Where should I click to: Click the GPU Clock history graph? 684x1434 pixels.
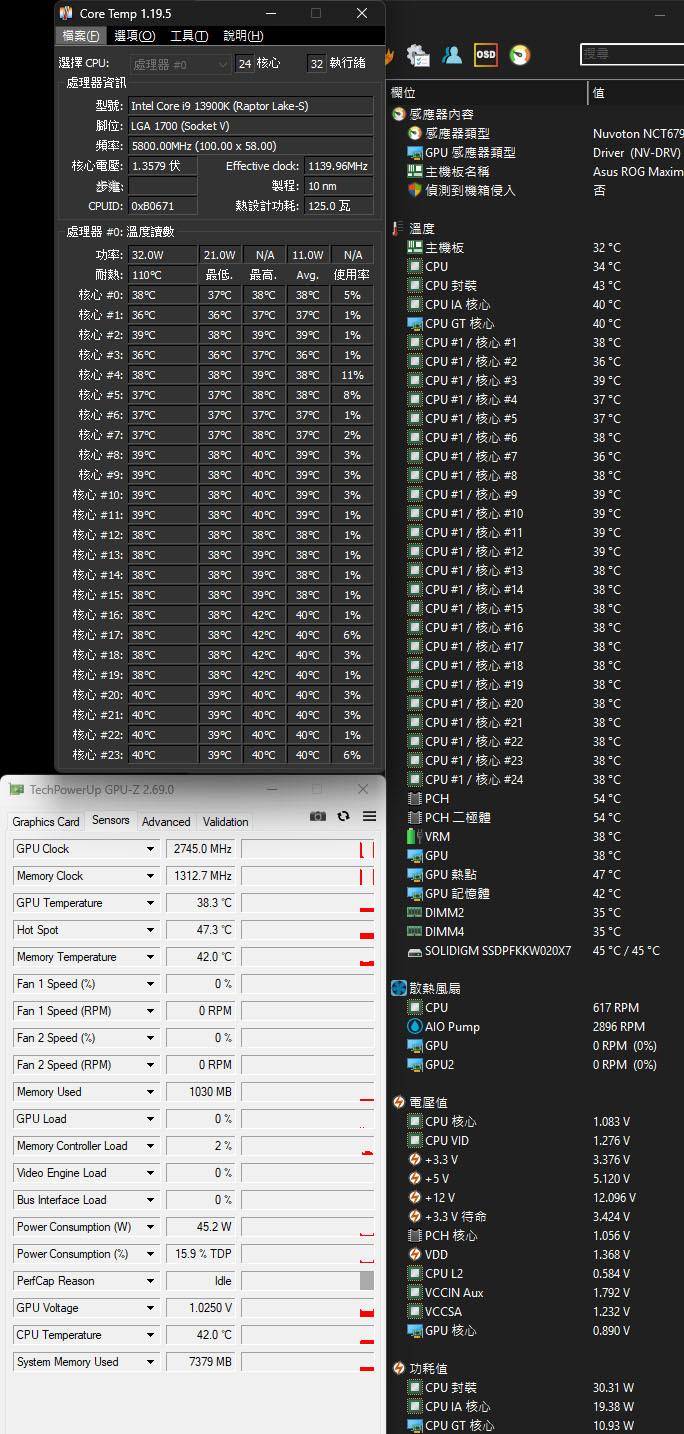click(308, 849)
